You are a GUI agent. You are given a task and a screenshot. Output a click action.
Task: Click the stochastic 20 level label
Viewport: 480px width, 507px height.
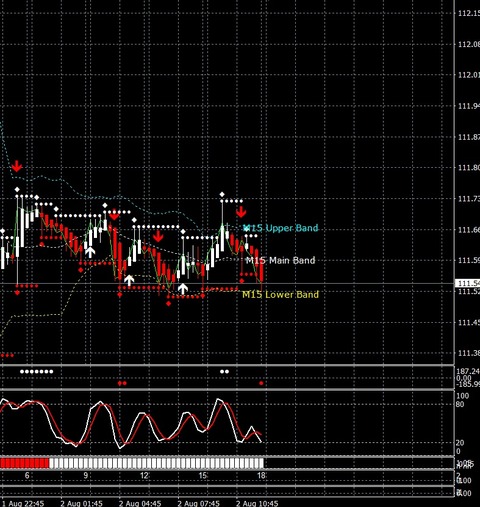click(x=460, y=443)
